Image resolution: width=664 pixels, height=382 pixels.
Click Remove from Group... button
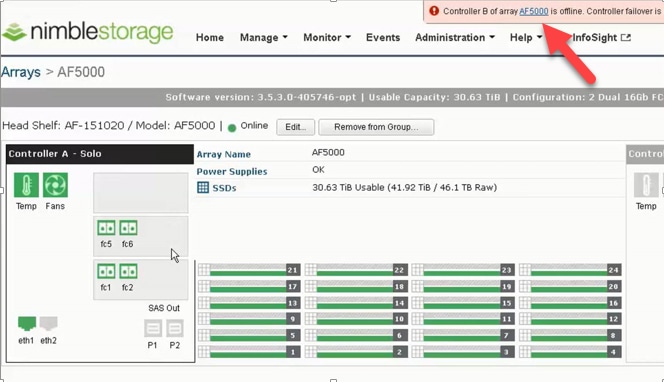click(376, 127)
